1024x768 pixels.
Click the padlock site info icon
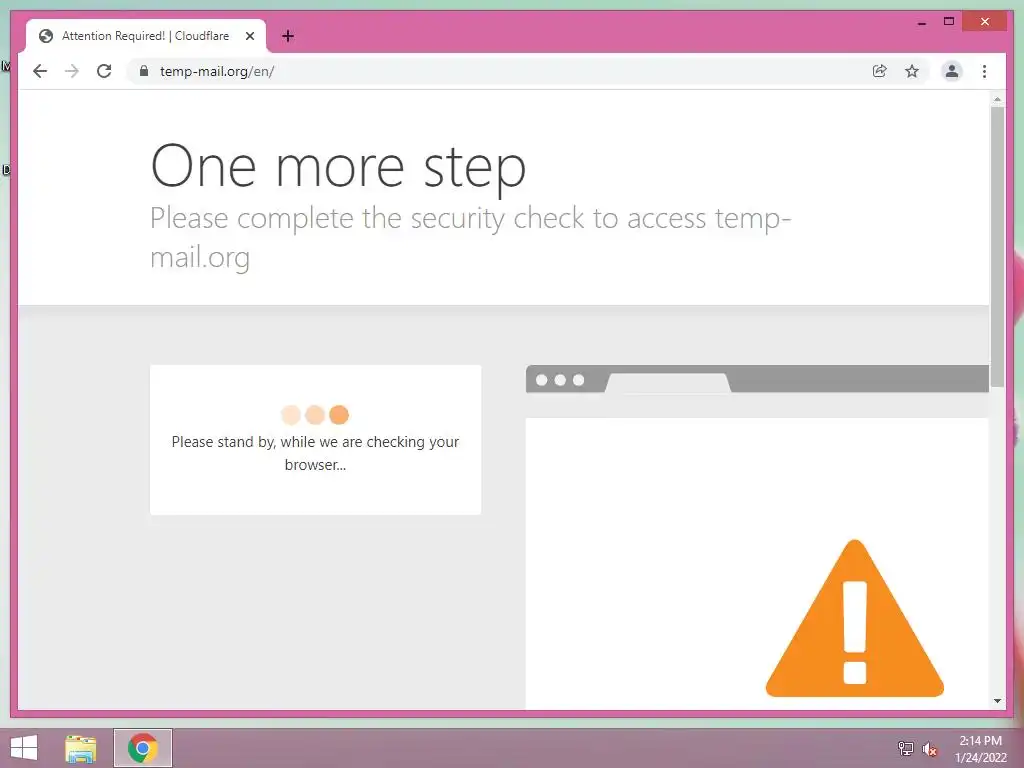(x=144, y=71)
